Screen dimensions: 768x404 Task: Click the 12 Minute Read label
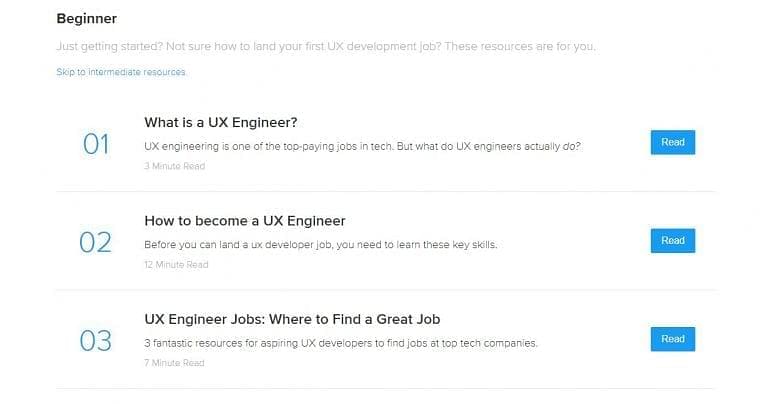pos(176,264)
